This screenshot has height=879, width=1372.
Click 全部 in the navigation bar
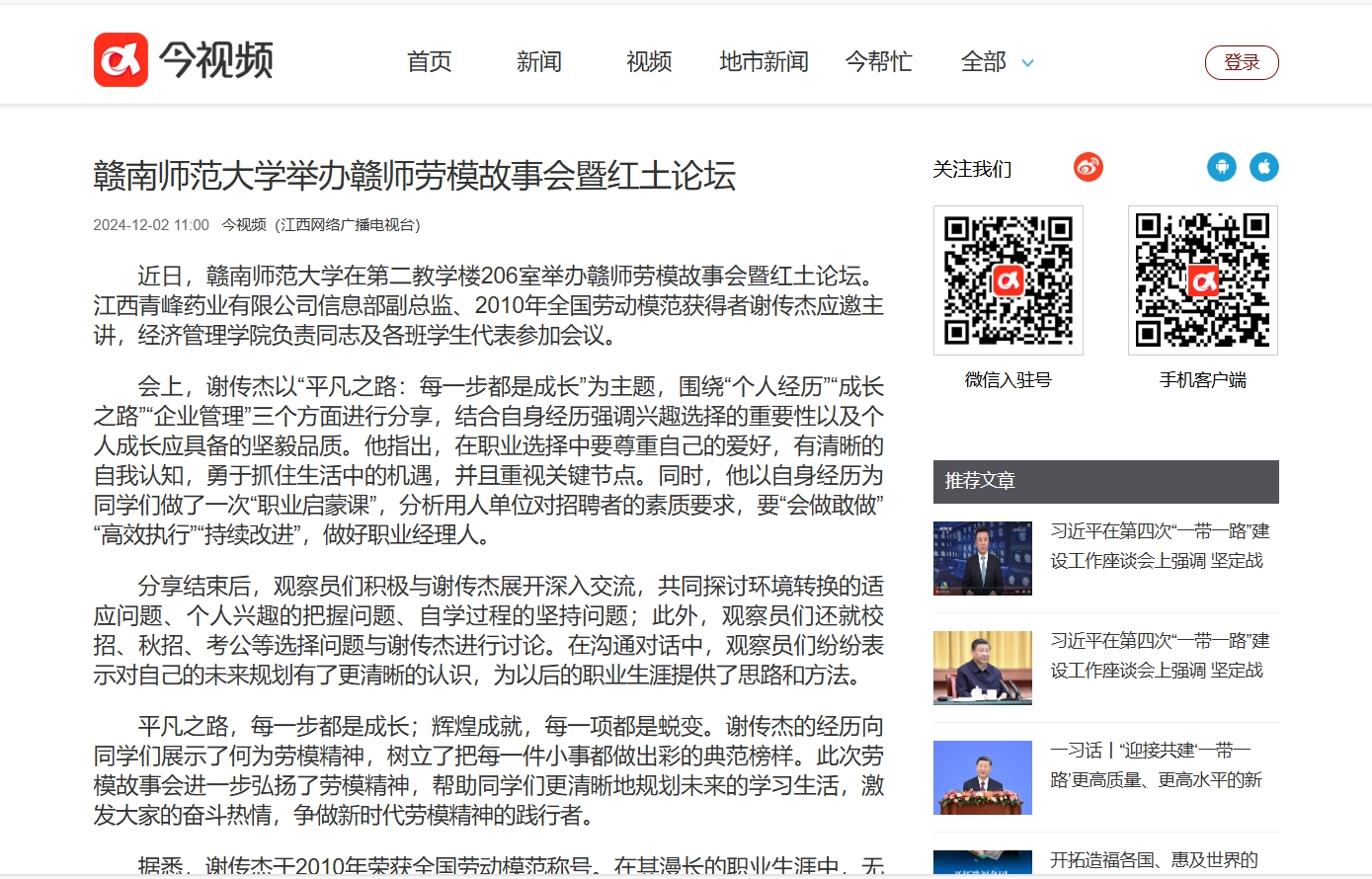pyautogui.click(x=984, y=62)
